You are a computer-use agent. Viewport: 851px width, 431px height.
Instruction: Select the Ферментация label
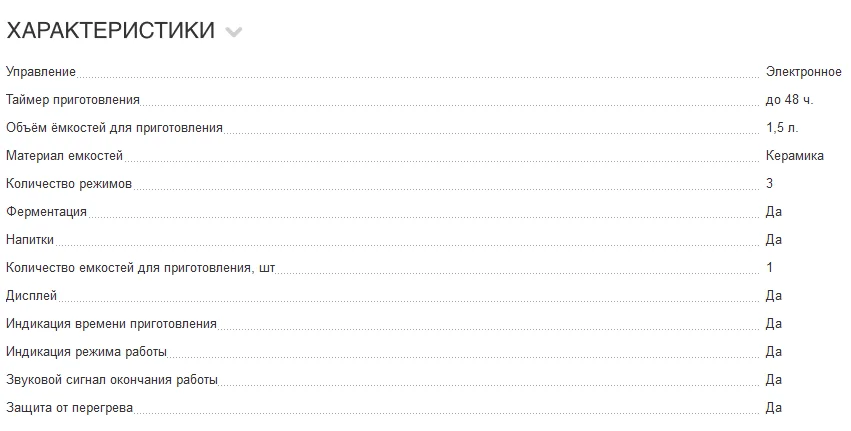point(46,212)
